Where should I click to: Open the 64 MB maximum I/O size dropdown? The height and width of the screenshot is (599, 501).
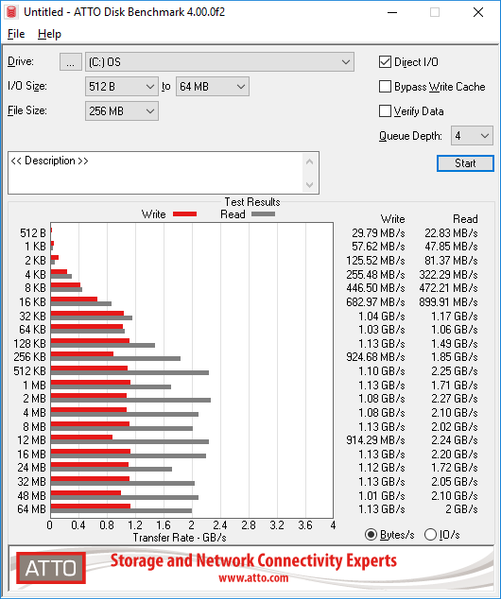[x=212, y=87]
